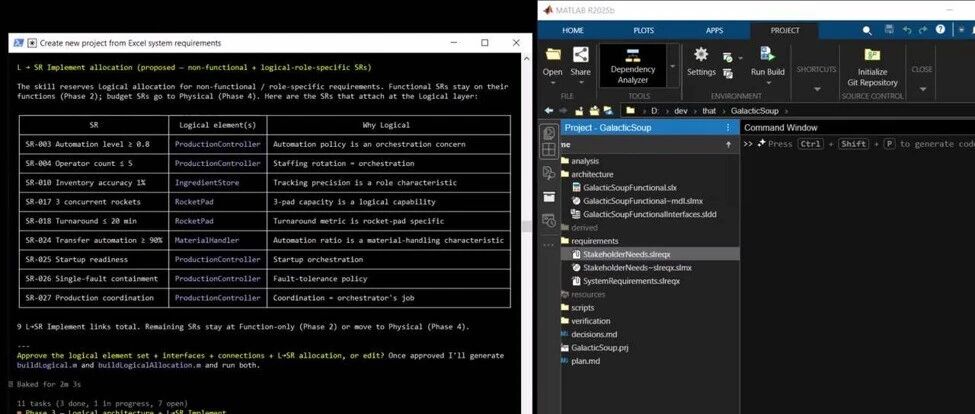Click the up one folder icon
The image size is (975, 414).
tap(579, 111)
